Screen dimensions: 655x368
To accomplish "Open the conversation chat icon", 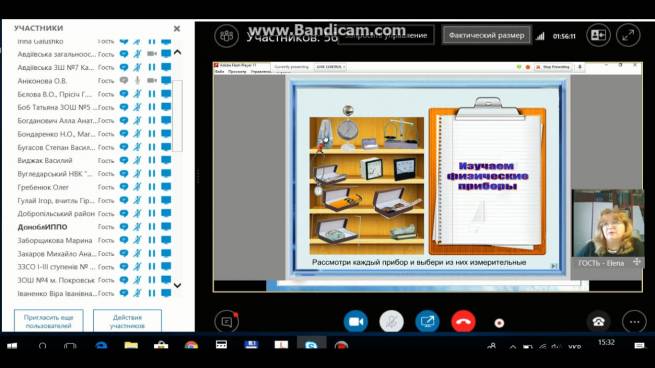I will coord(227,322).
